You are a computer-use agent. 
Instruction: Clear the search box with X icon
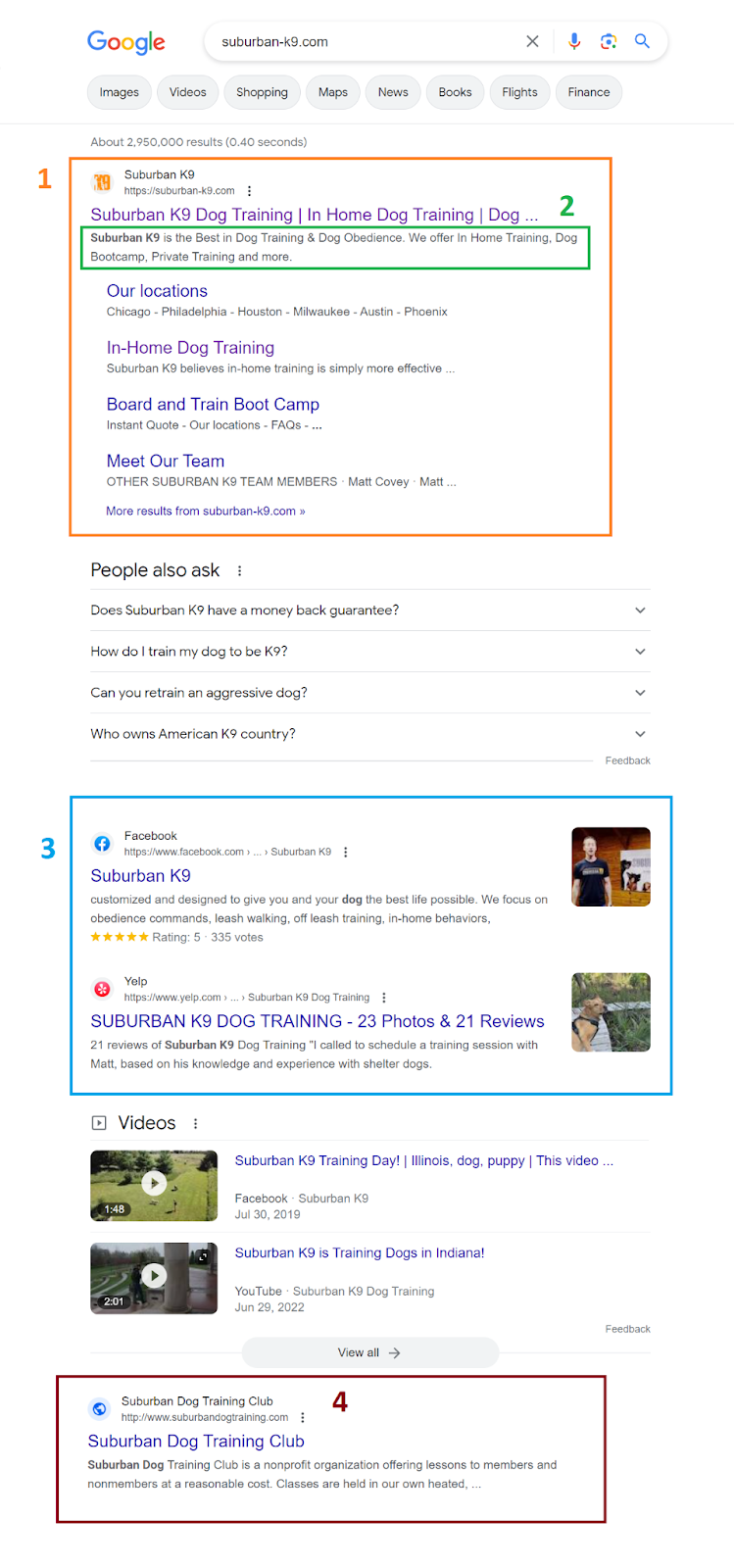[532, 41]
